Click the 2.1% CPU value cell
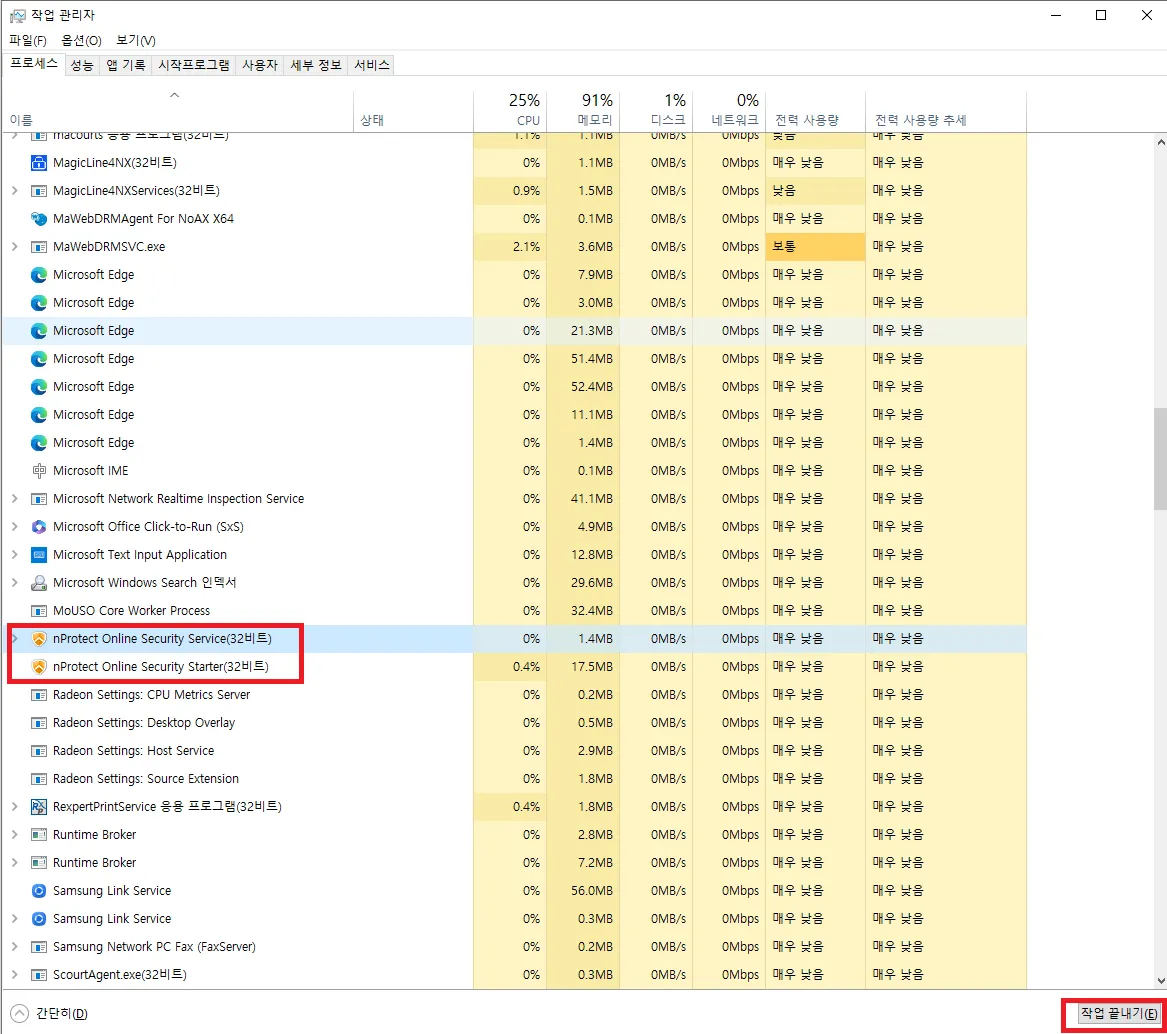This screenshot has height=1034, width=1167. 510,246
